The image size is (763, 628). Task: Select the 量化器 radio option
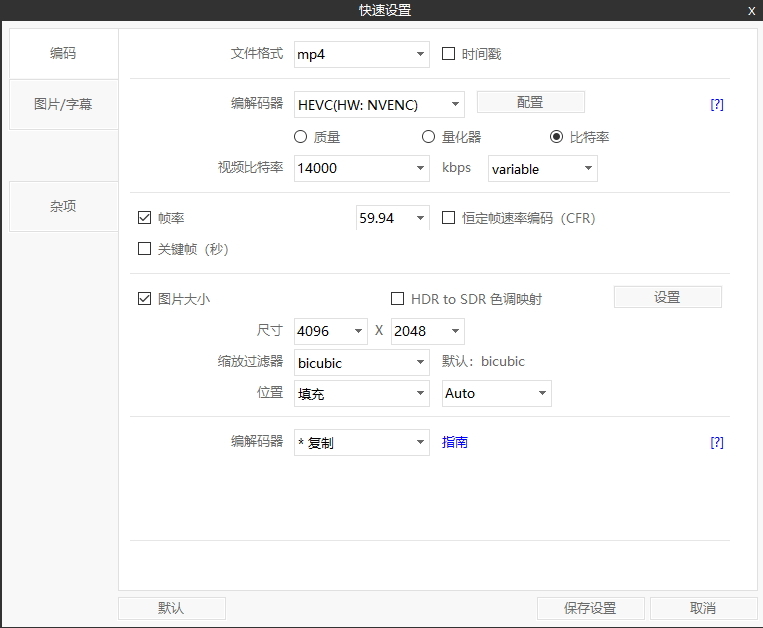pos(428,137)
